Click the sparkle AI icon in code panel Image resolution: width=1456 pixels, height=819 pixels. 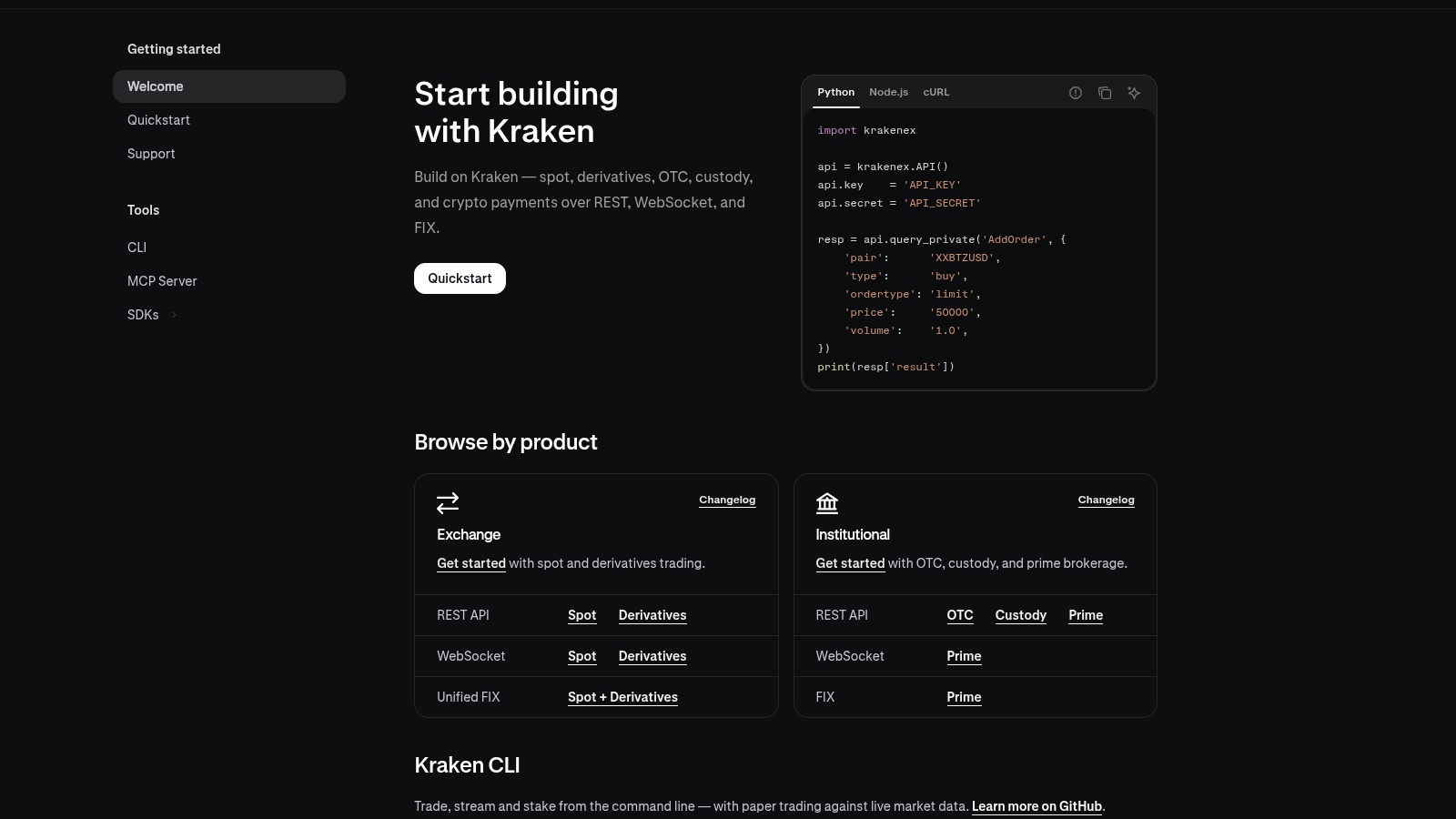pos(1134,93)
